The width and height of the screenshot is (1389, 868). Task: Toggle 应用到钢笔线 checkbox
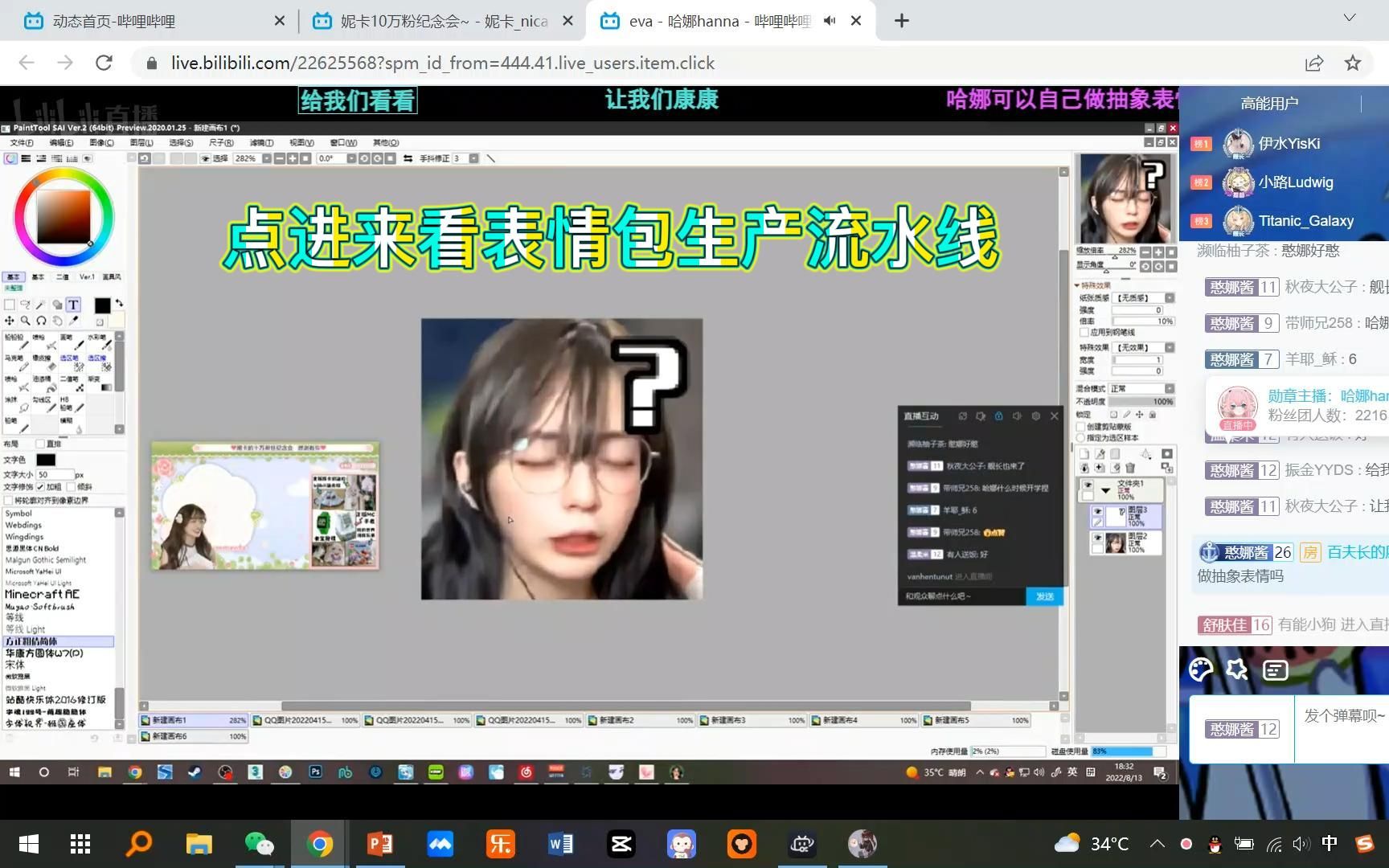[x=1084, y=332]
